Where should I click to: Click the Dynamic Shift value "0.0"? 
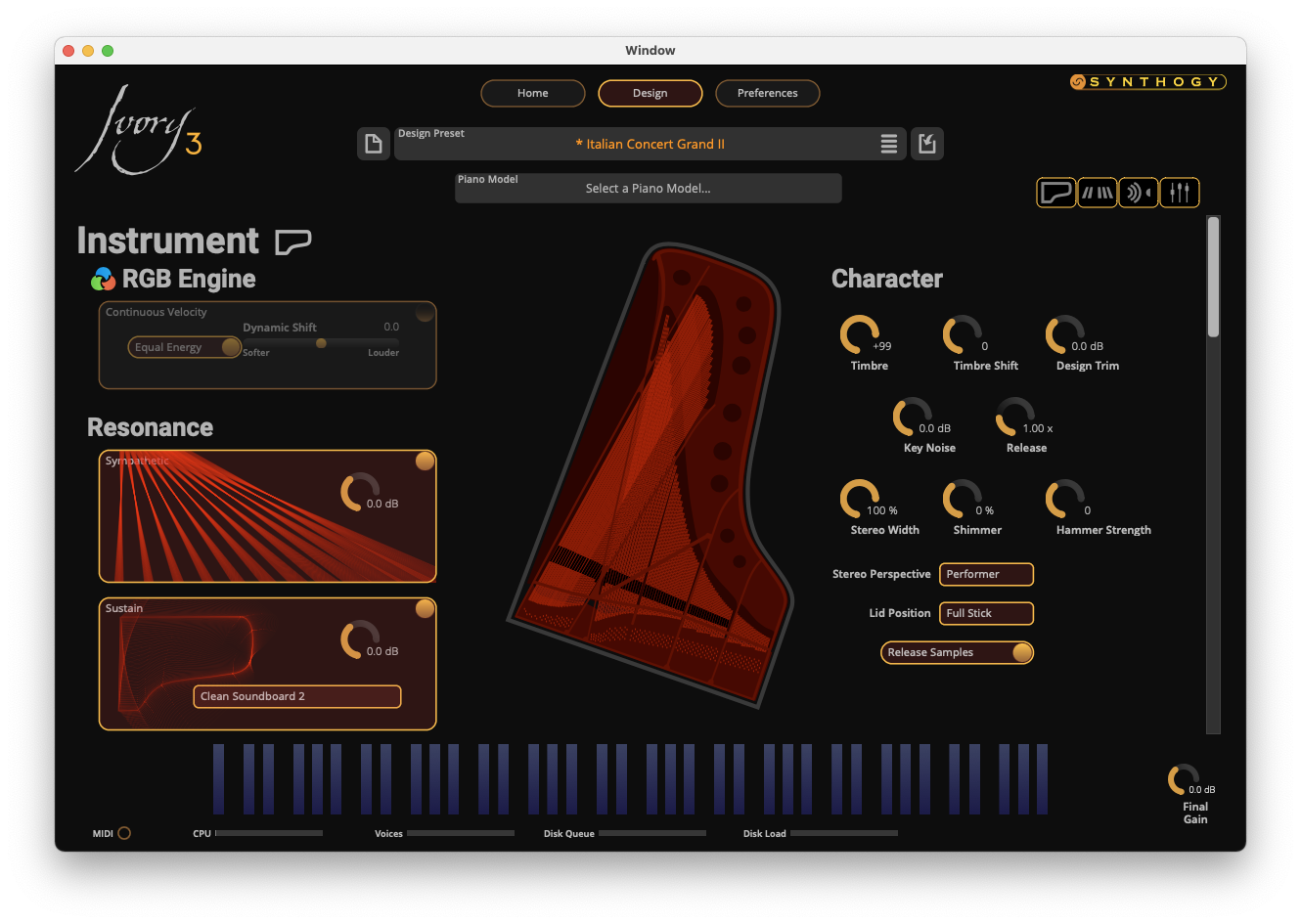pyautogui.click(x=391, y=327)
